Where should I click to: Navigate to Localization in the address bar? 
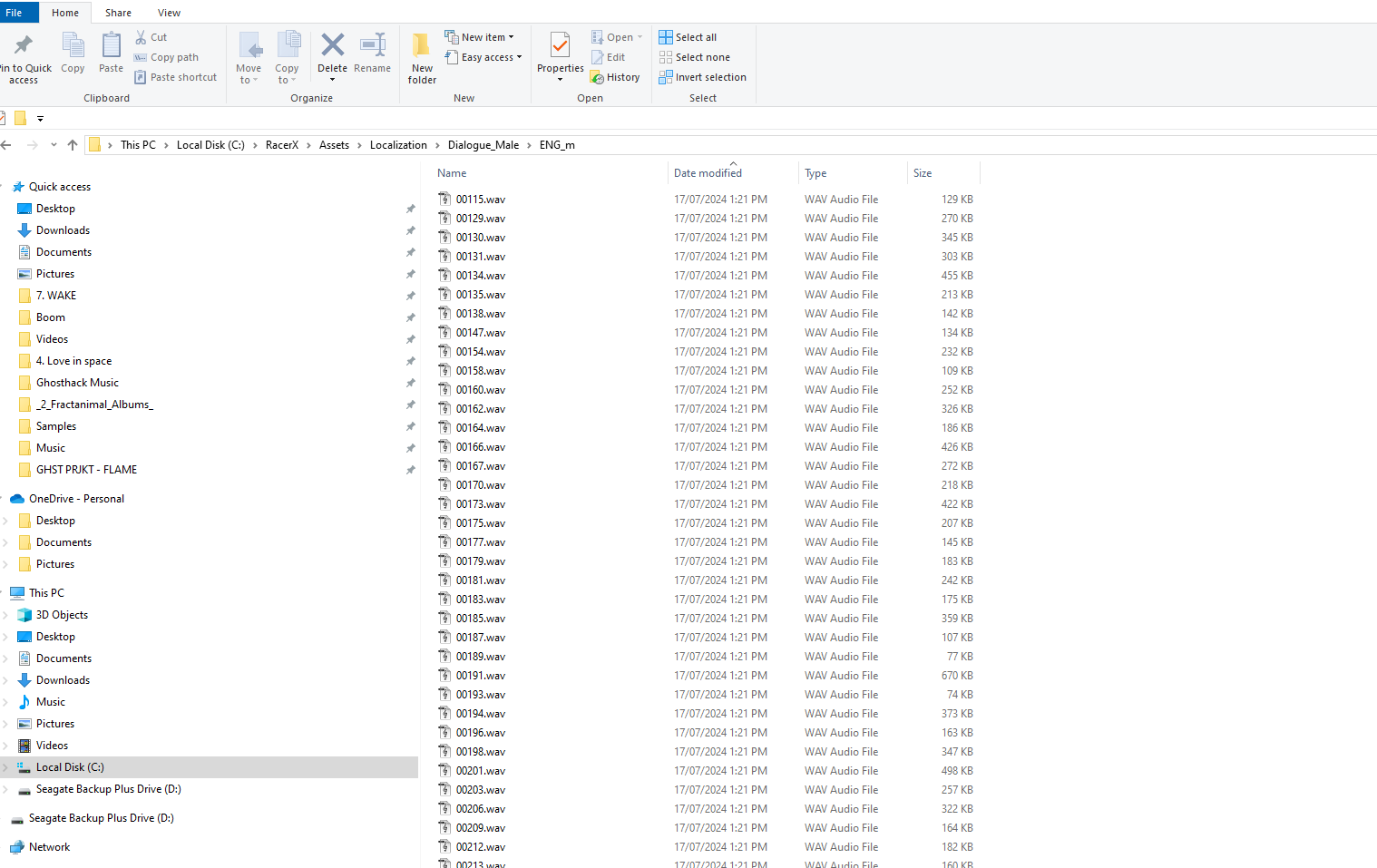pos(398,145)
